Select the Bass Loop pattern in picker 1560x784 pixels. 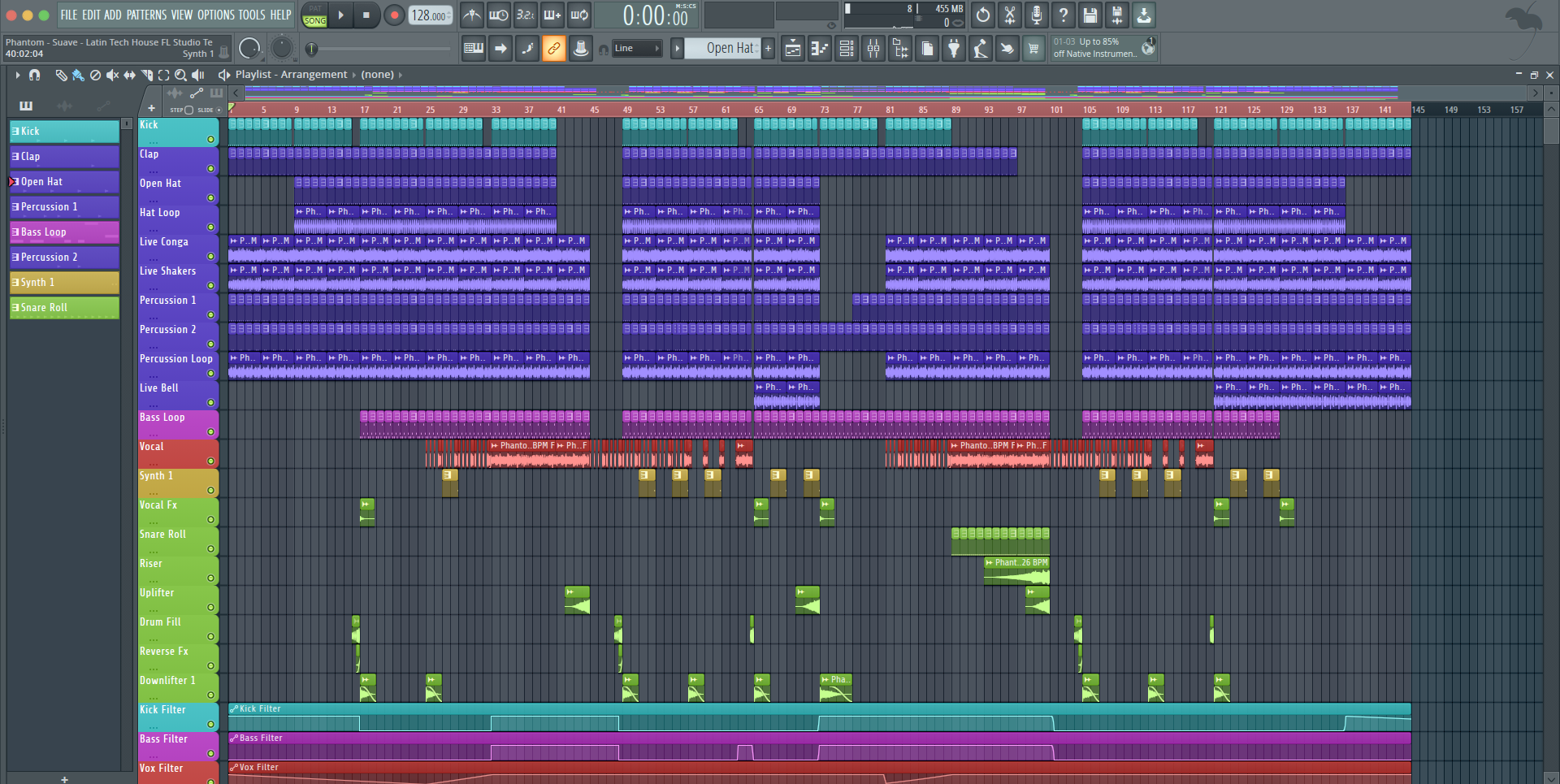pyautogui.click(x=63, y=232)
